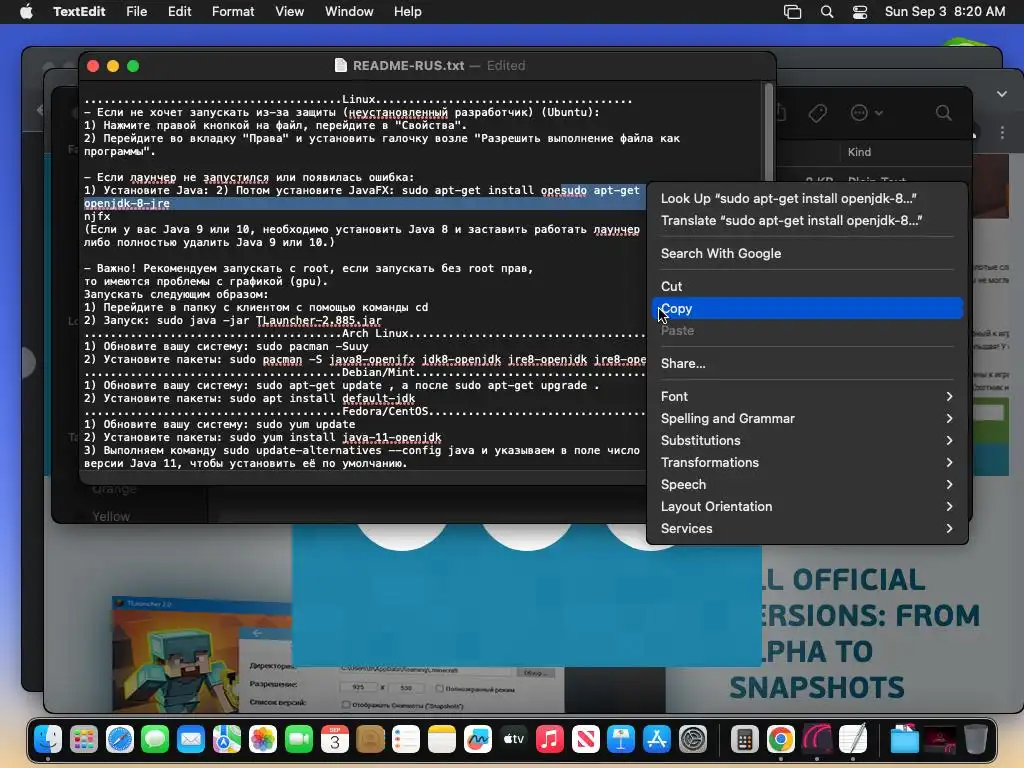Open the File menu
Viewport: 1024px width, 768px height.
tap(136, 12)
